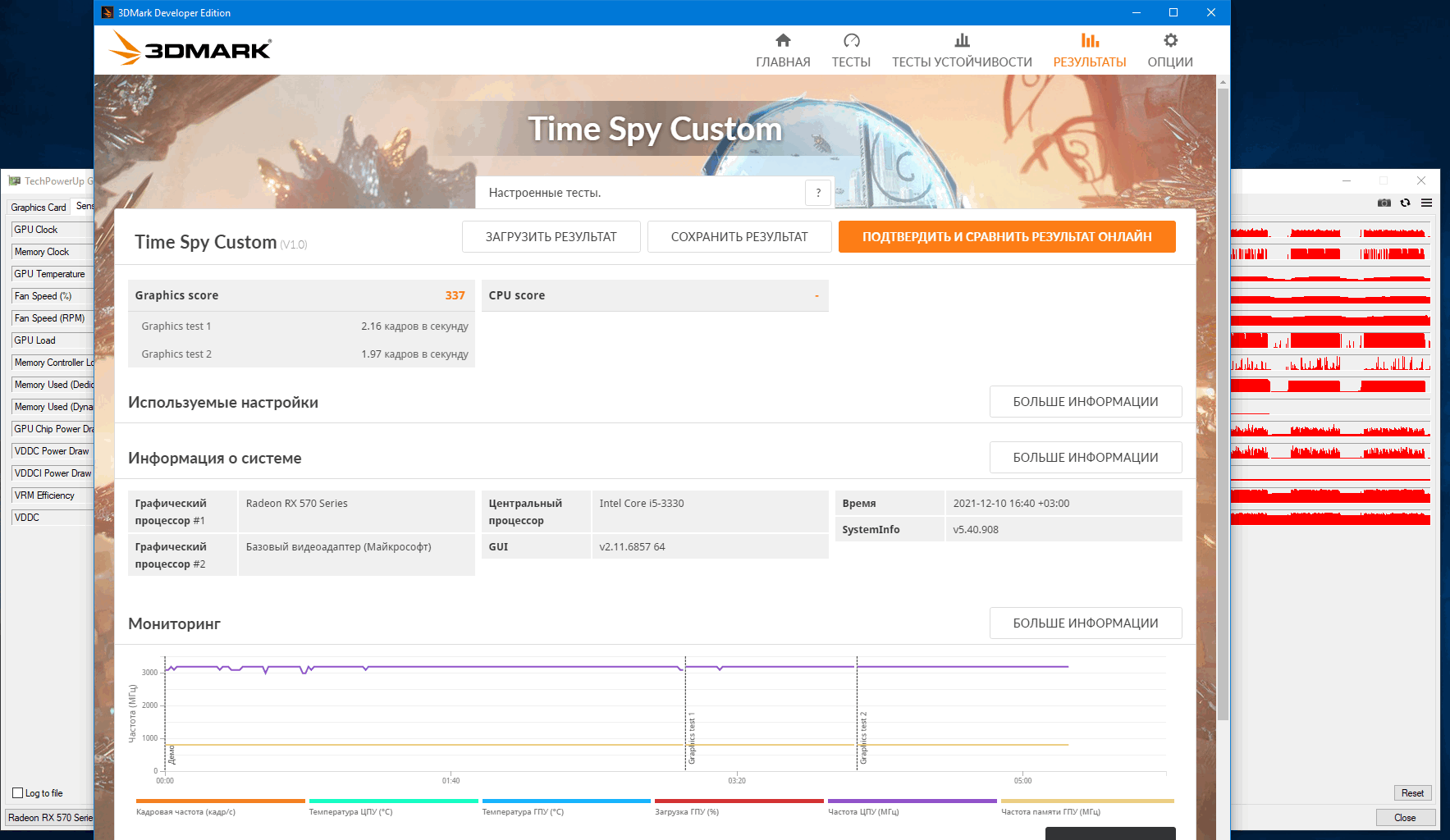Click the yellow Частота памяти ГПУ legend bar
The height and width of the screenshot is (840, 1450).
pyautogui.click(x=1087, y=801)
